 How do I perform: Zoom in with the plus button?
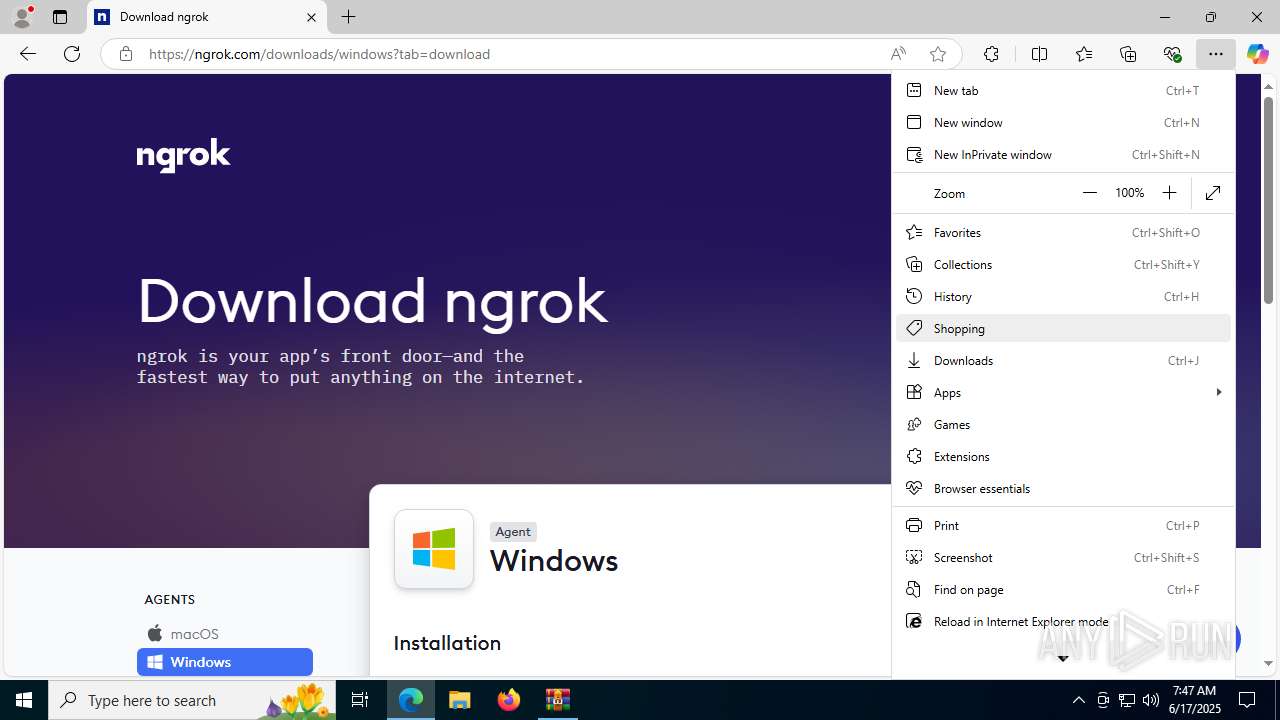[1169, 193]
